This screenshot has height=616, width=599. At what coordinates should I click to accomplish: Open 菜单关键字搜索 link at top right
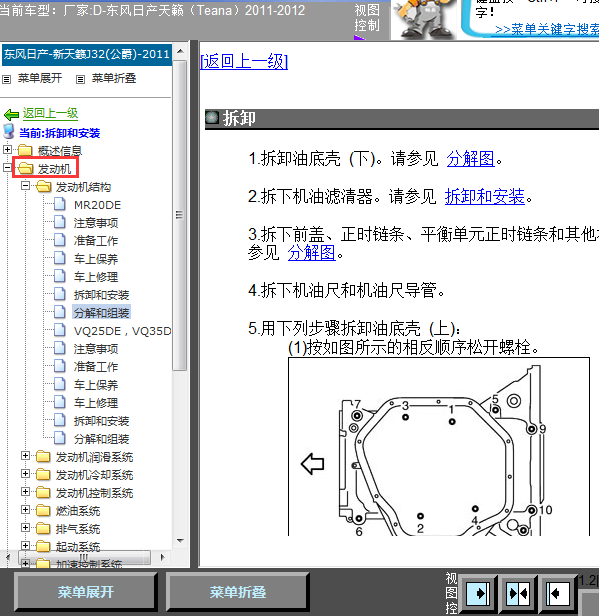tap(547, 29)
